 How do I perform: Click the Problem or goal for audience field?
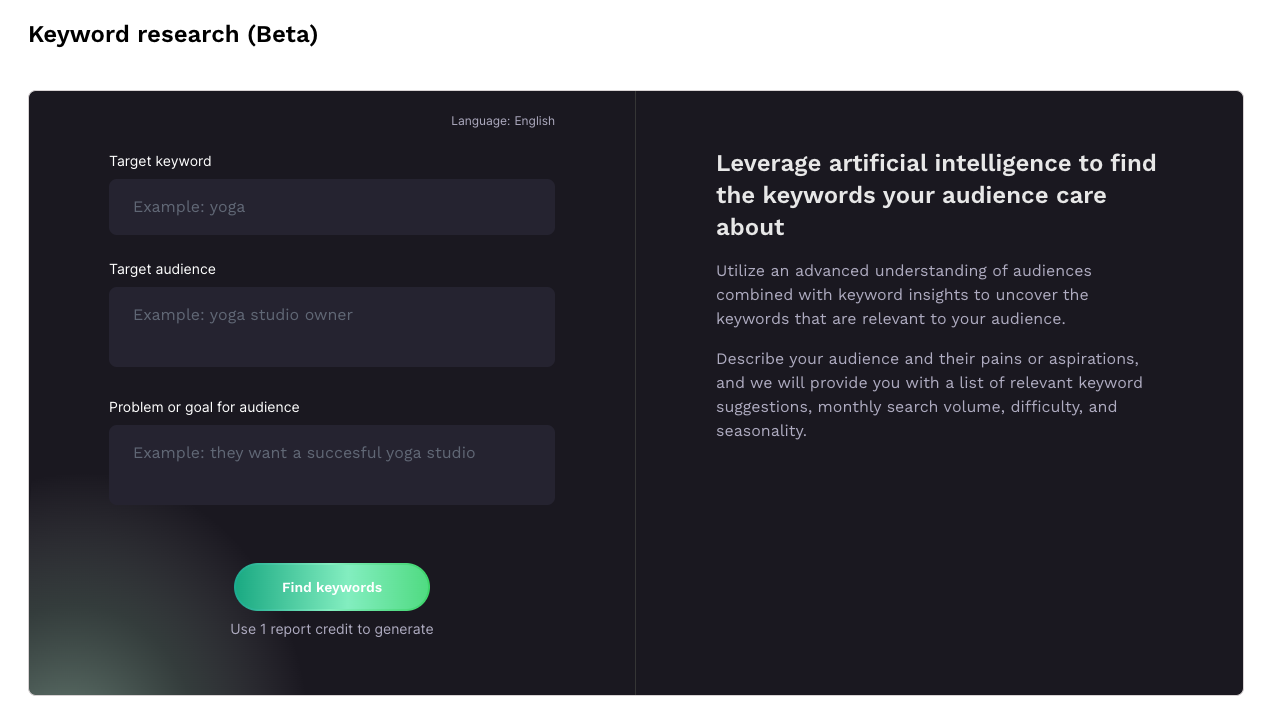[331, 464]
